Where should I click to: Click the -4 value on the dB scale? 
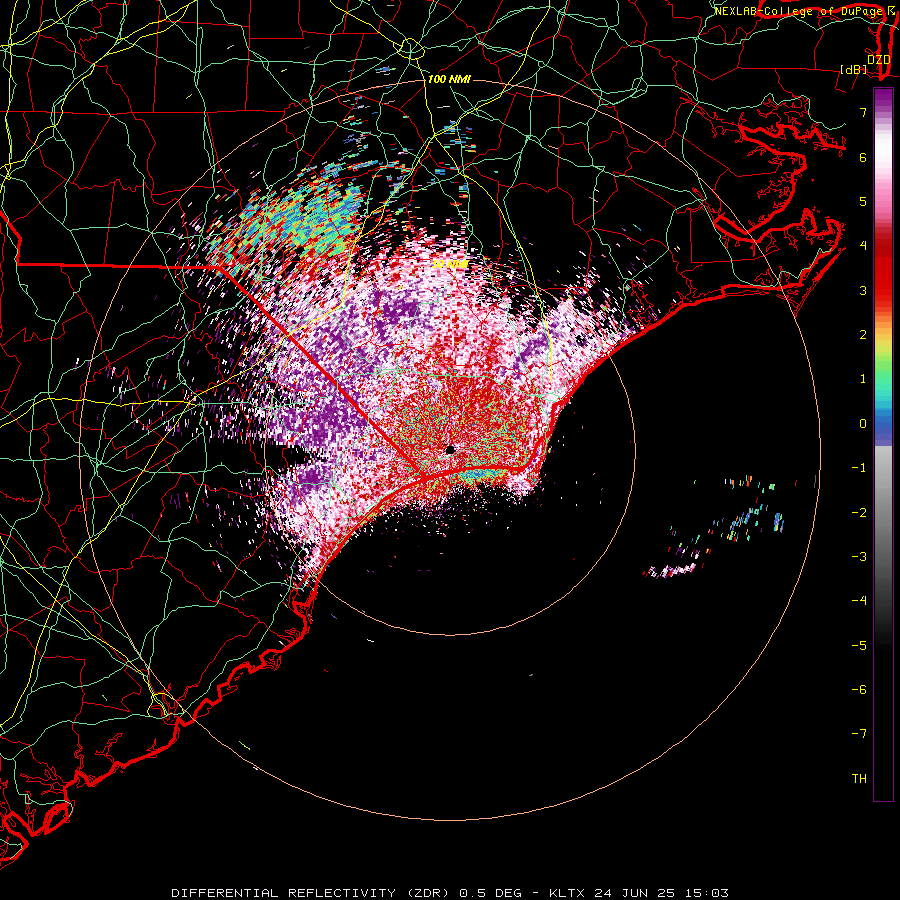point(859,601)
